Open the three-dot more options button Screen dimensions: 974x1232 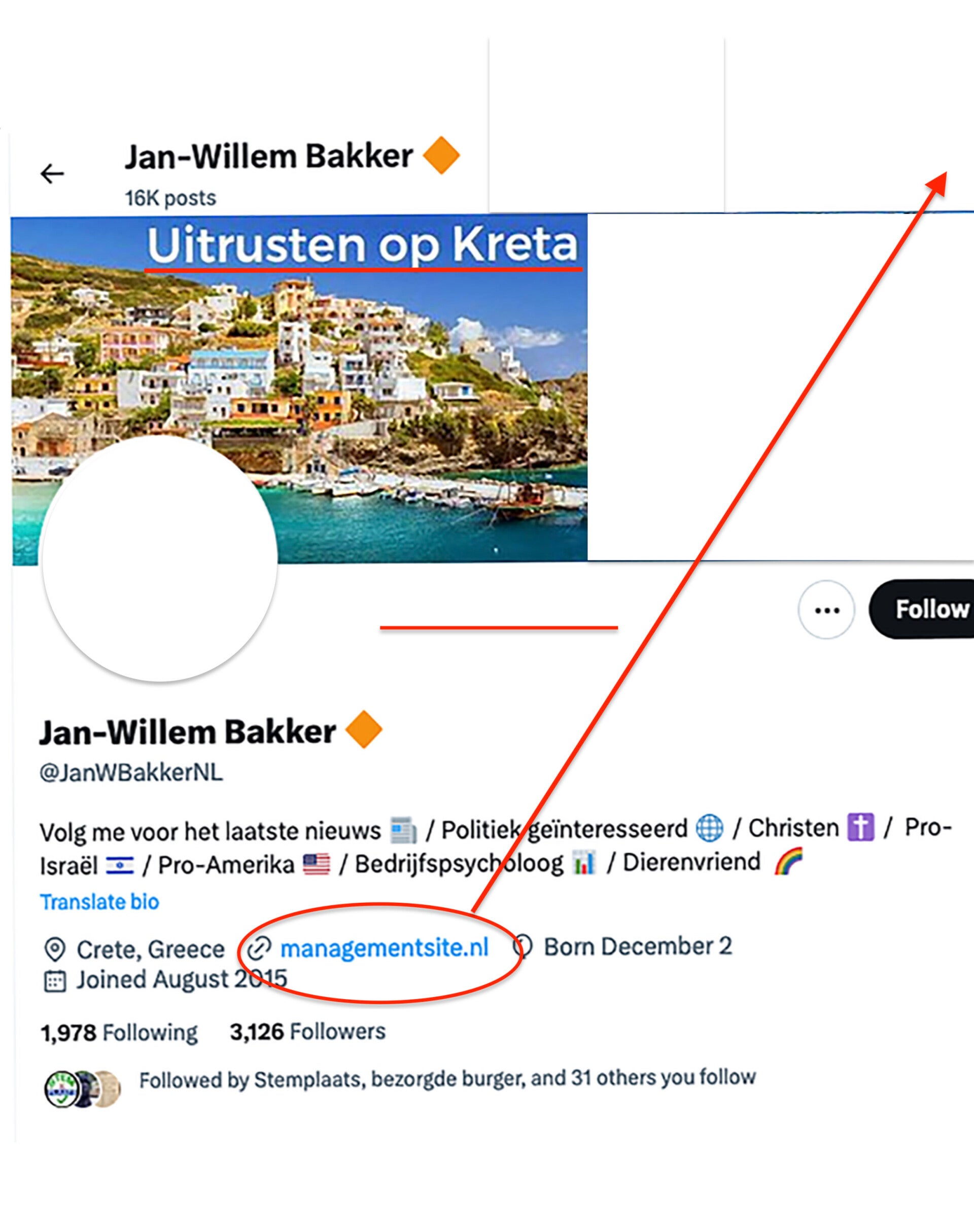826,610
